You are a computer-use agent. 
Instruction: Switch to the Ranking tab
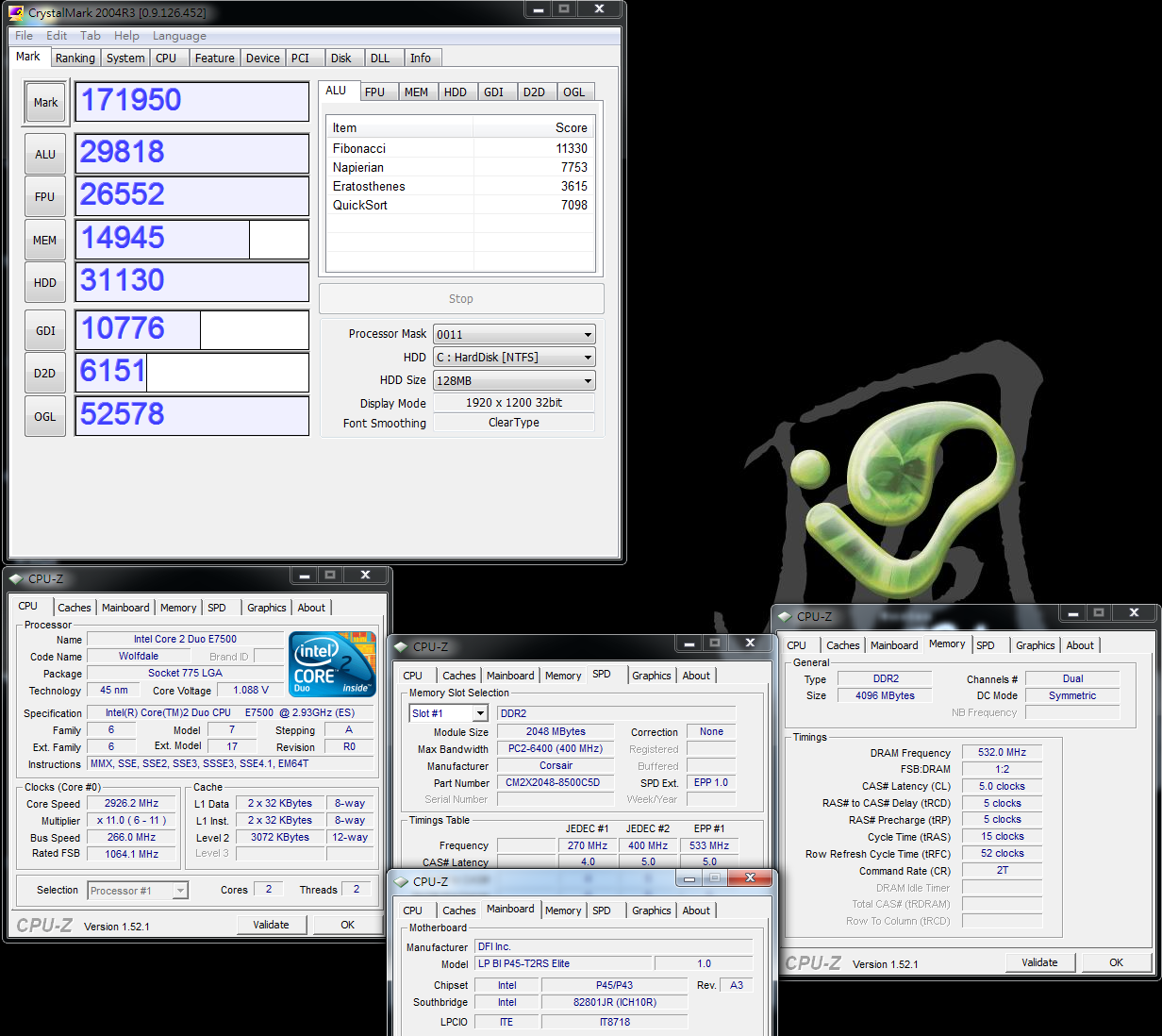pos(75,58)
